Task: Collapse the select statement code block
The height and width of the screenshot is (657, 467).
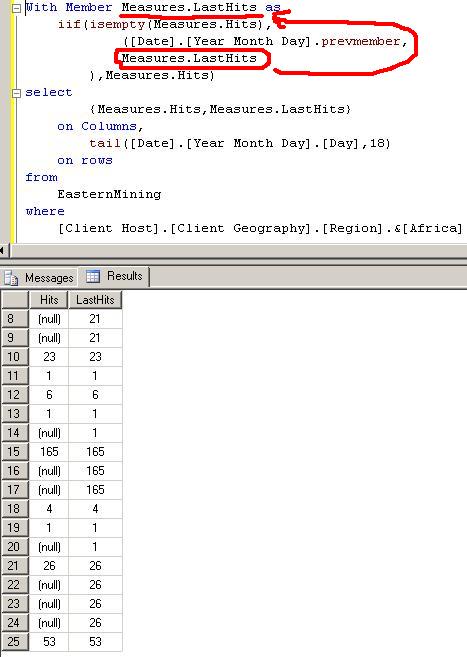Action: click(x=16, y=93)
